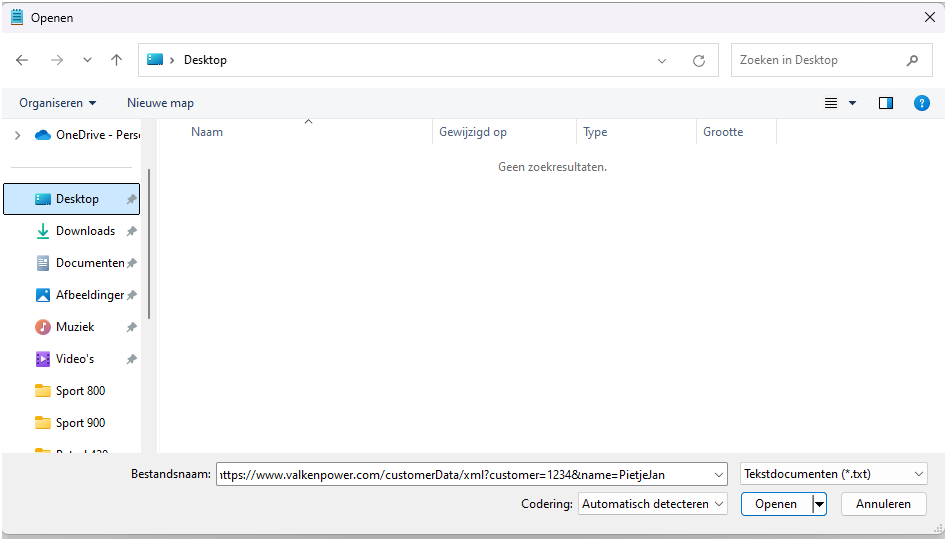
Task: Click the Up one level arrow
Action: point(116,60)
